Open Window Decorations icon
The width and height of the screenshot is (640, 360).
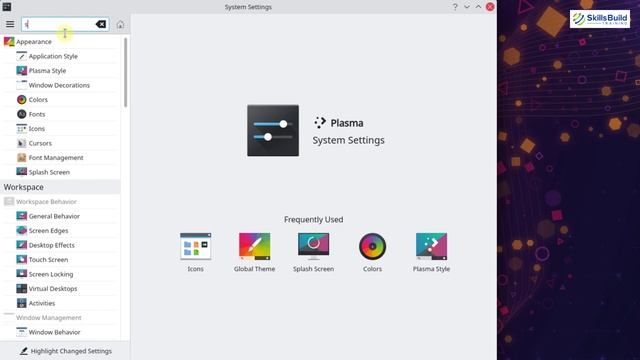coord(22,85)
